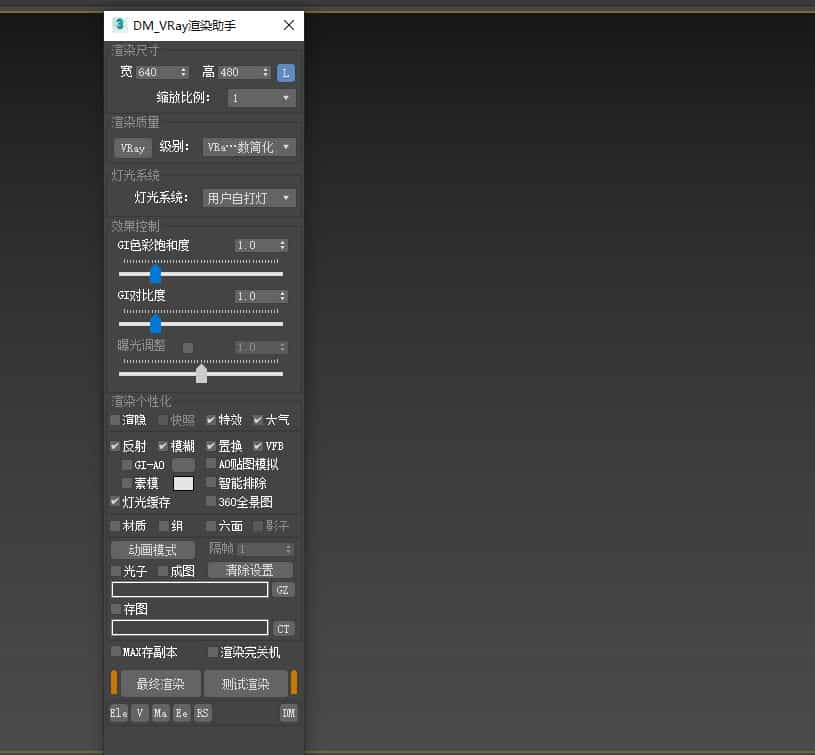Click the 宽 width spinner arrows
815x755 pixels.
click(x=183, y=72)
